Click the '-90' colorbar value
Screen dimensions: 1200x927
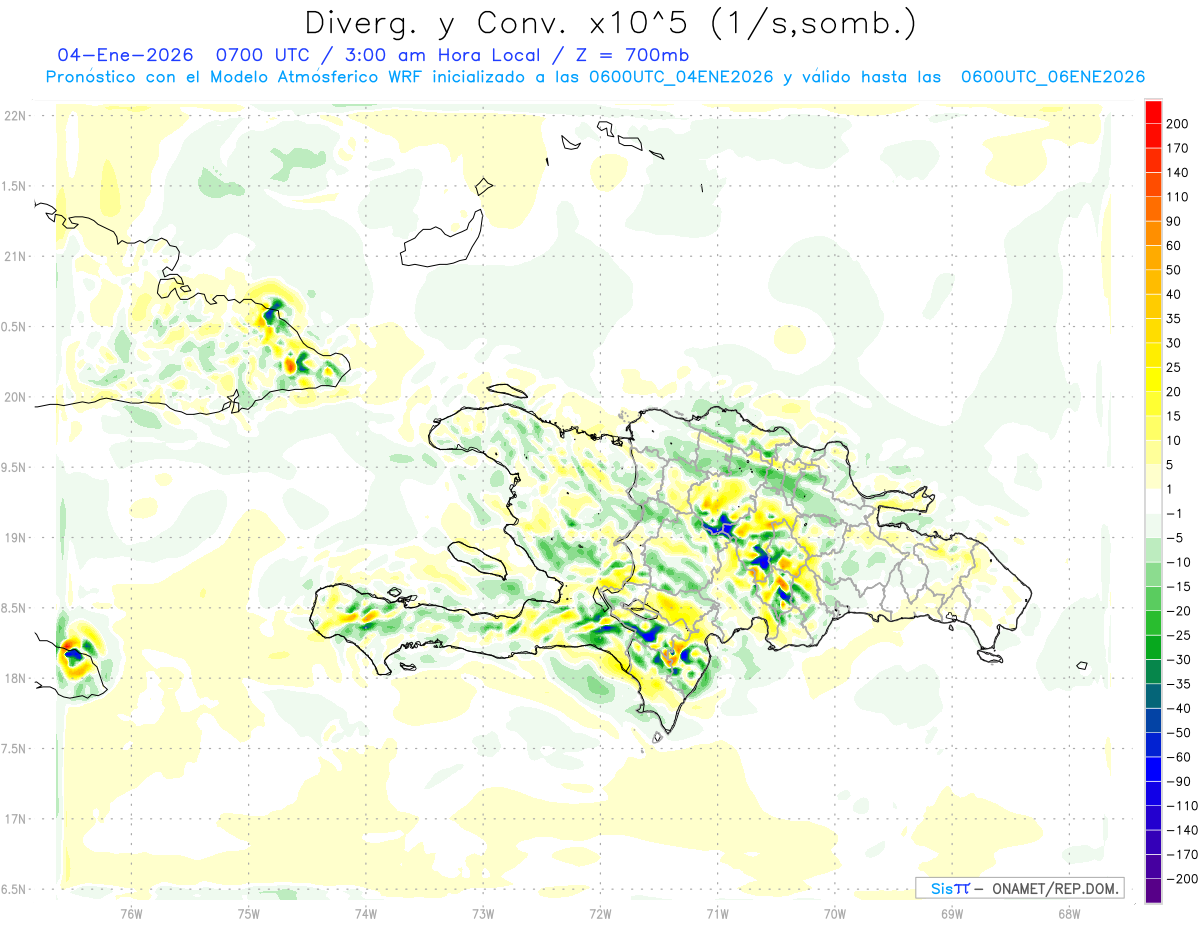tap(1177, 781)
